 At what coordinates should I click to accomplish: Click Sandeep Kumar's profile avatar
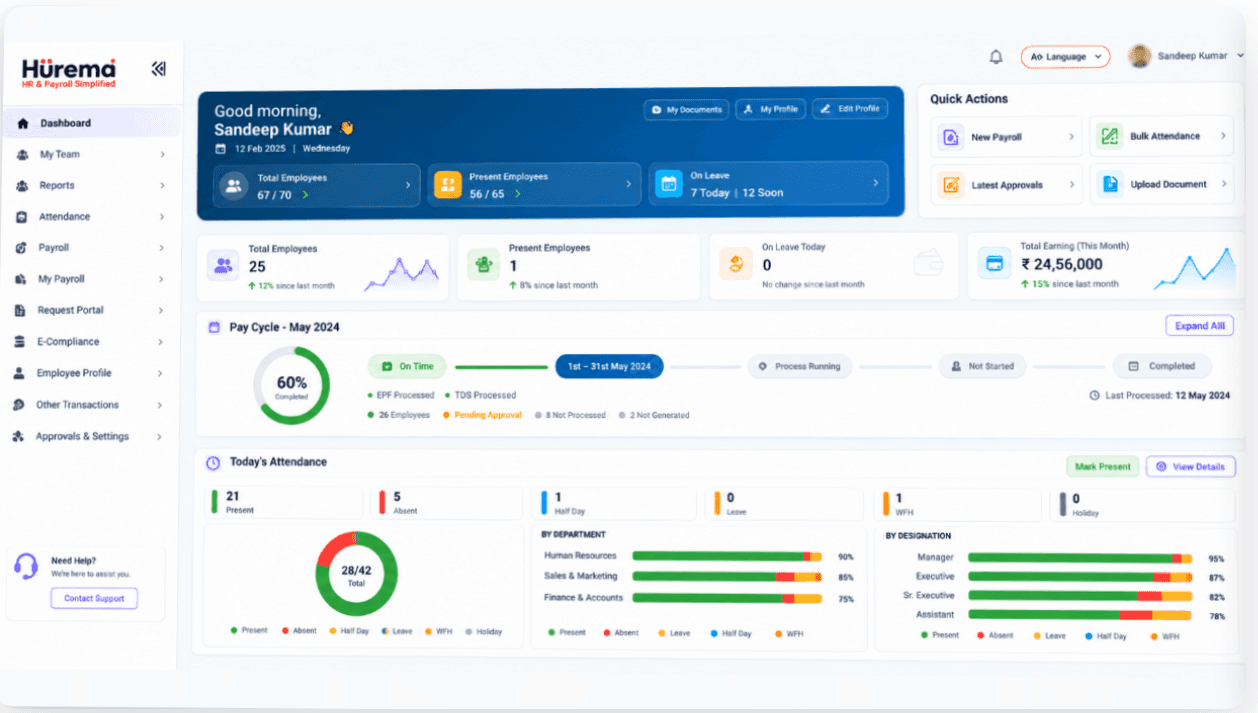tap(1139, 56)
